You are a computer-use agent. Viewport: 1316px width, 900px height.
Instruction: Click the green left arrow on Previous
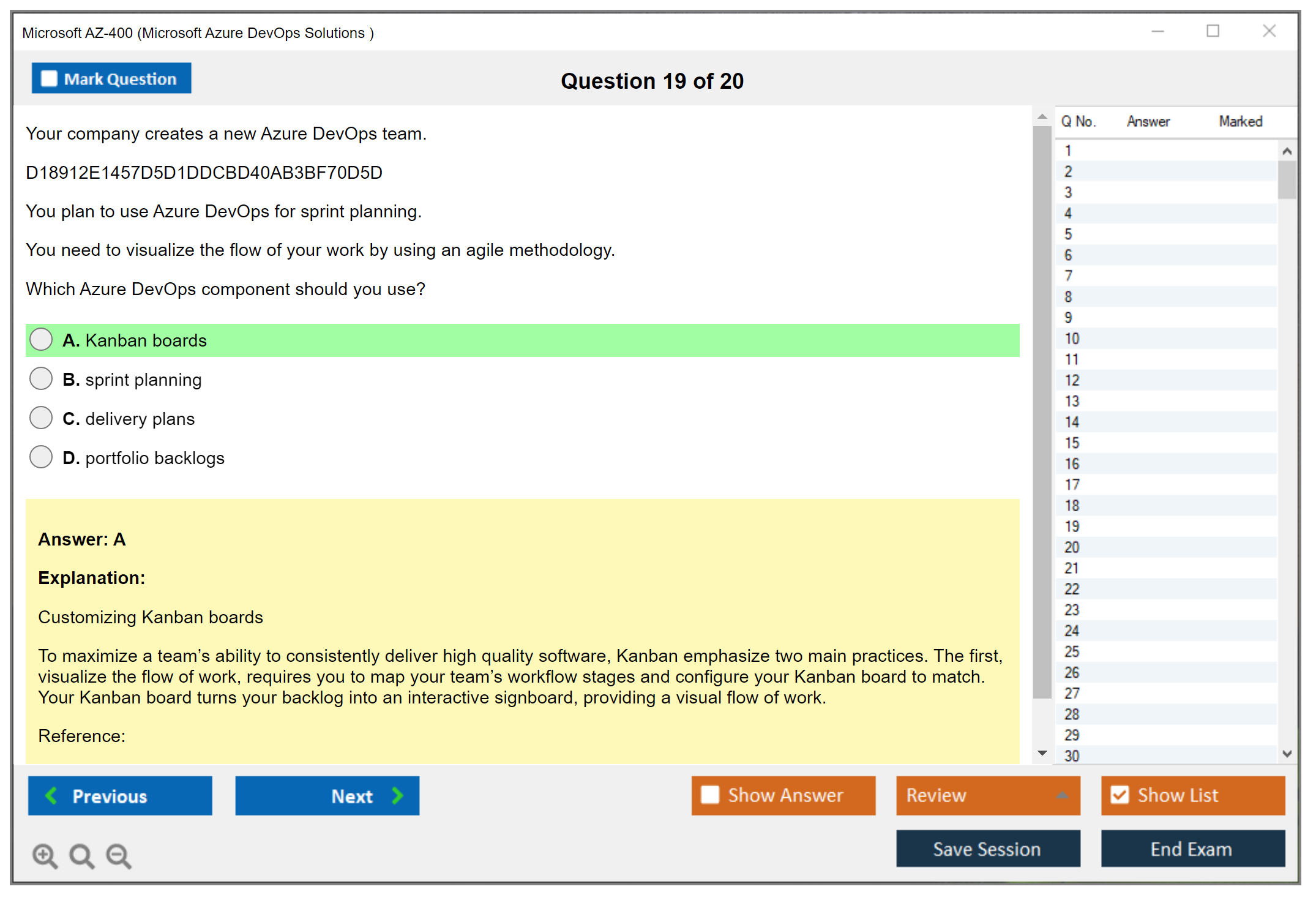coord(51,795)
